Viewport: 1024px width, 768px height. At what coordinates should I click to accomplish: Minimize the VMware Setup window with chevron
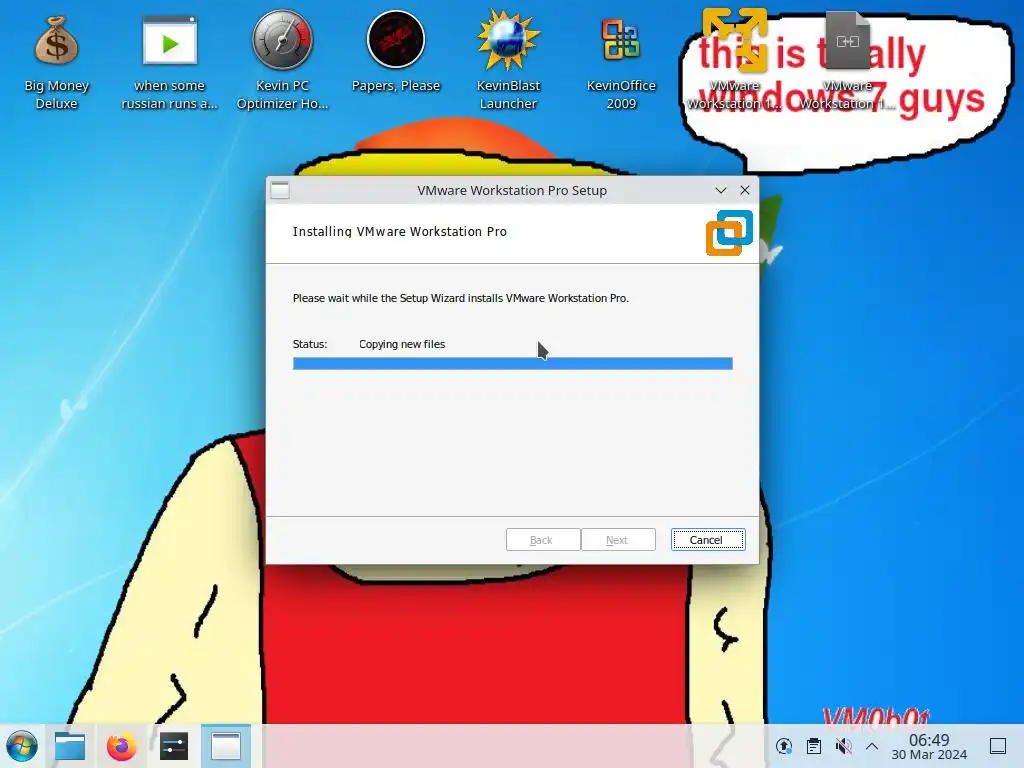tap(721, 190)
